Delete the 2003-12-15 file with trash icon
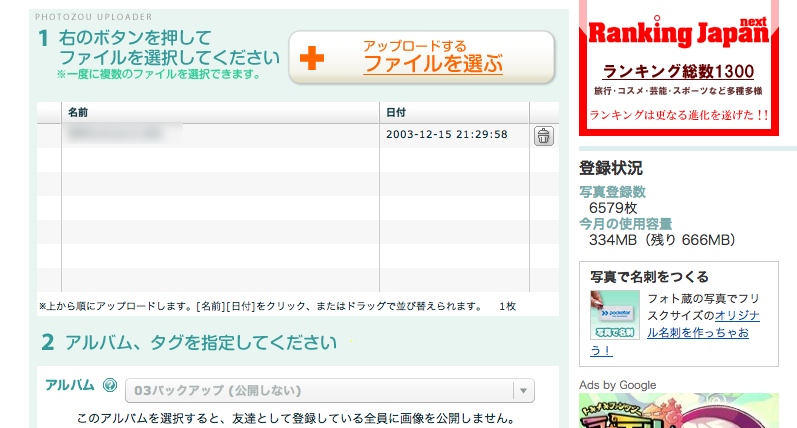 [x=543, y=136]
